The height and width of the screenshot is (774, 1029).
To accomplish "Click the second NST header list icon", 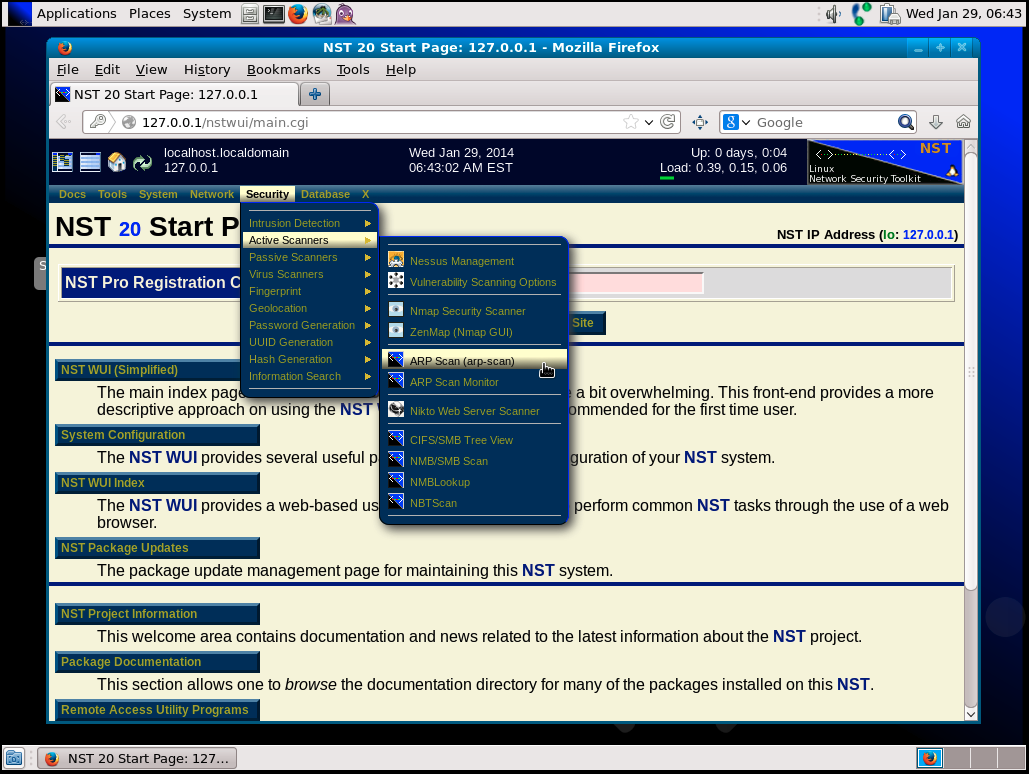I will pyautogui.click(x=90, y=161).
